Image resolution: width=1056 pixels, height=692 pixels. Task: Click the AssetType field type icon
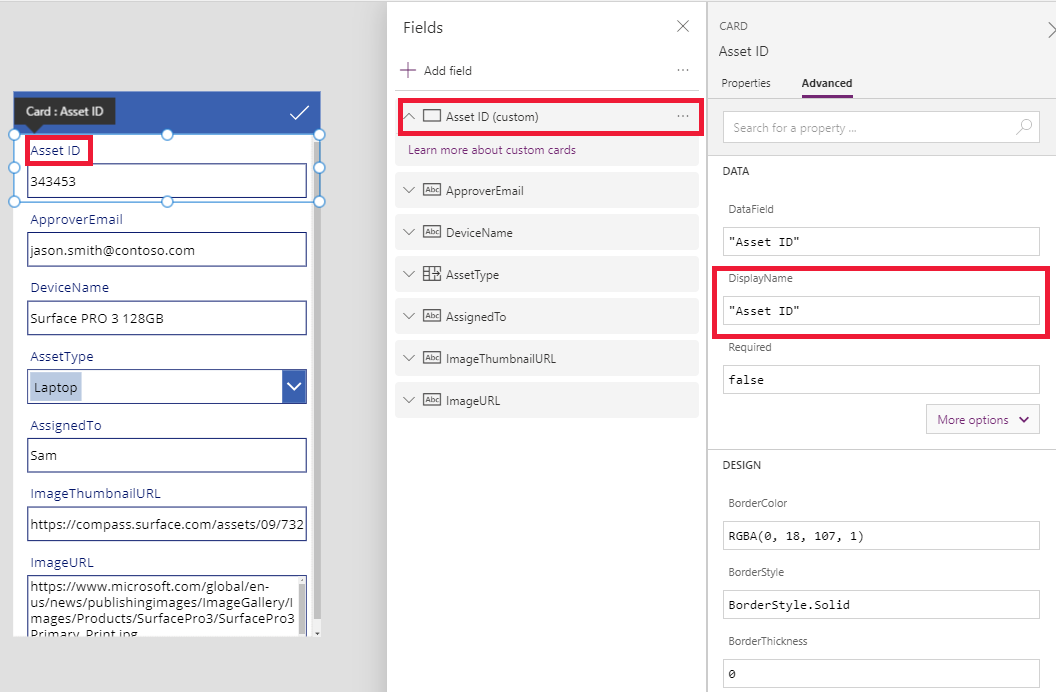tap(432, 274)
